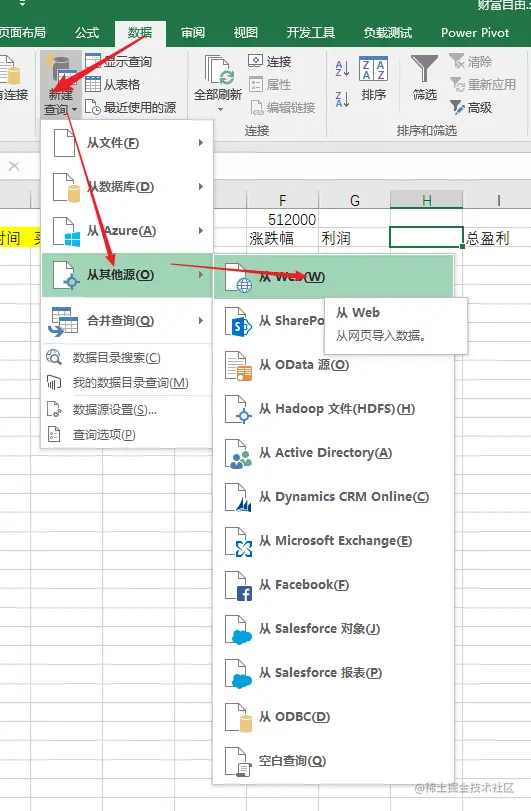The height and width of the screenshot is (811, 531).
Task: Click 清除 filter button
Action: pos(471,62)
